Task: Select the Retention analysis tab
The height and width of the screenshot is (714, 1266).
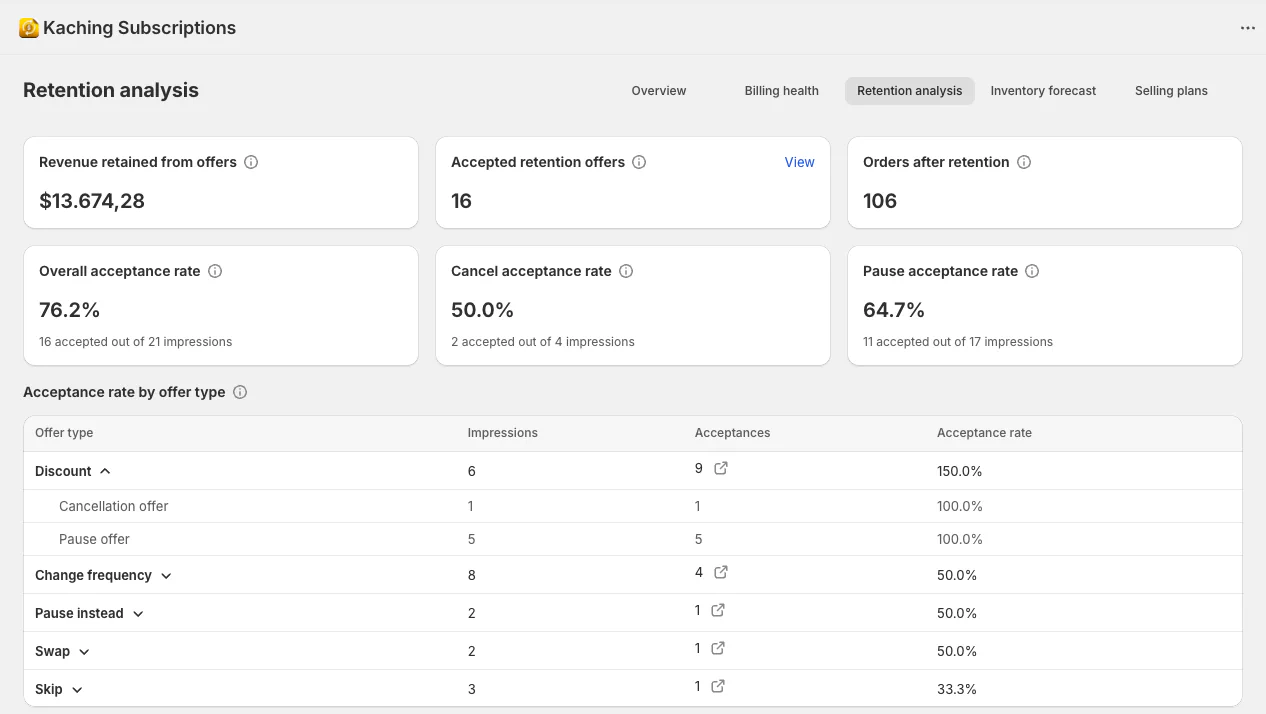Action: click(910, 91)
